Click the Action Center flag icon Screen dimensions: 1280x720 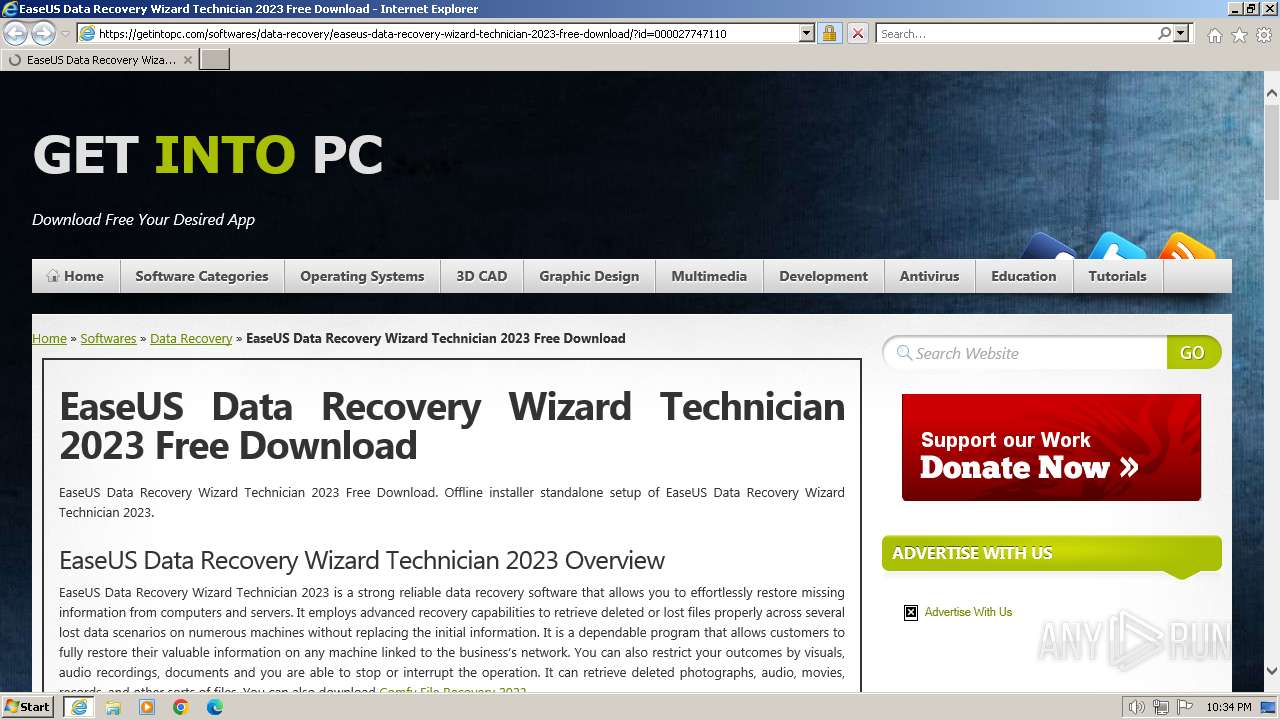point(1185,707)
